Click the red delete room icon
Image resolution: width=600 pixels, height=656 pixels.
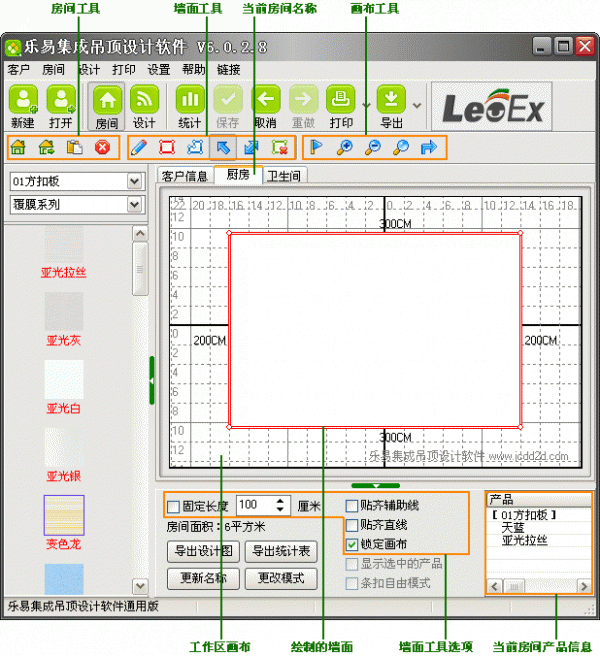pyautogui.click(x=102, y=148)
